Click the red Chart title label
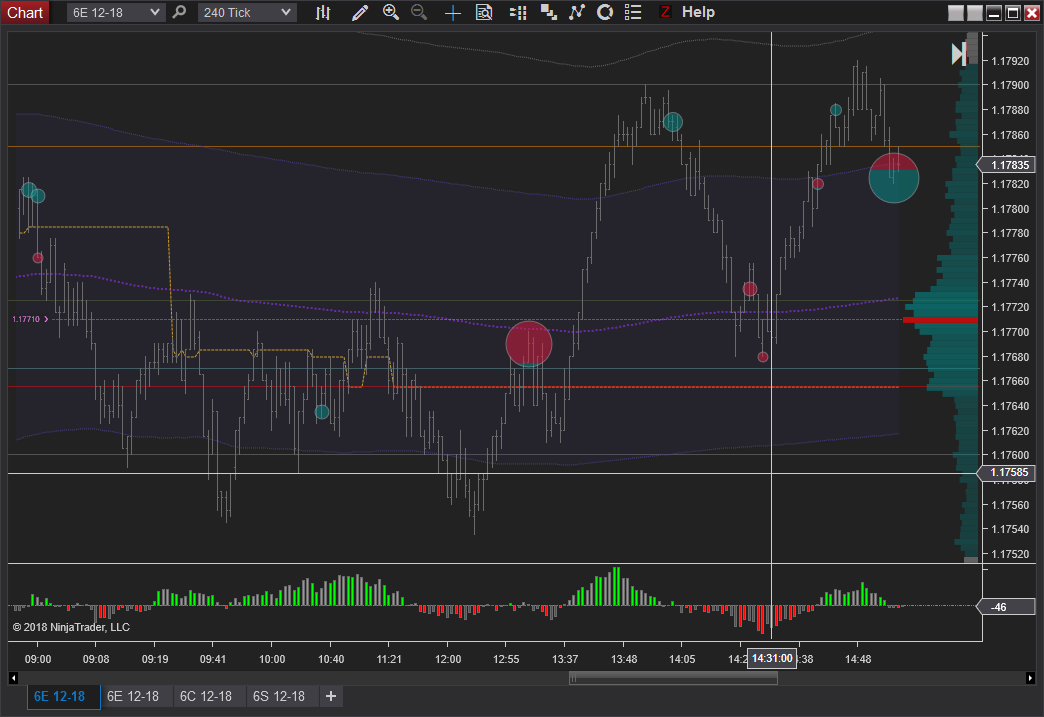1044x717 pixels. tap(25, 12)
